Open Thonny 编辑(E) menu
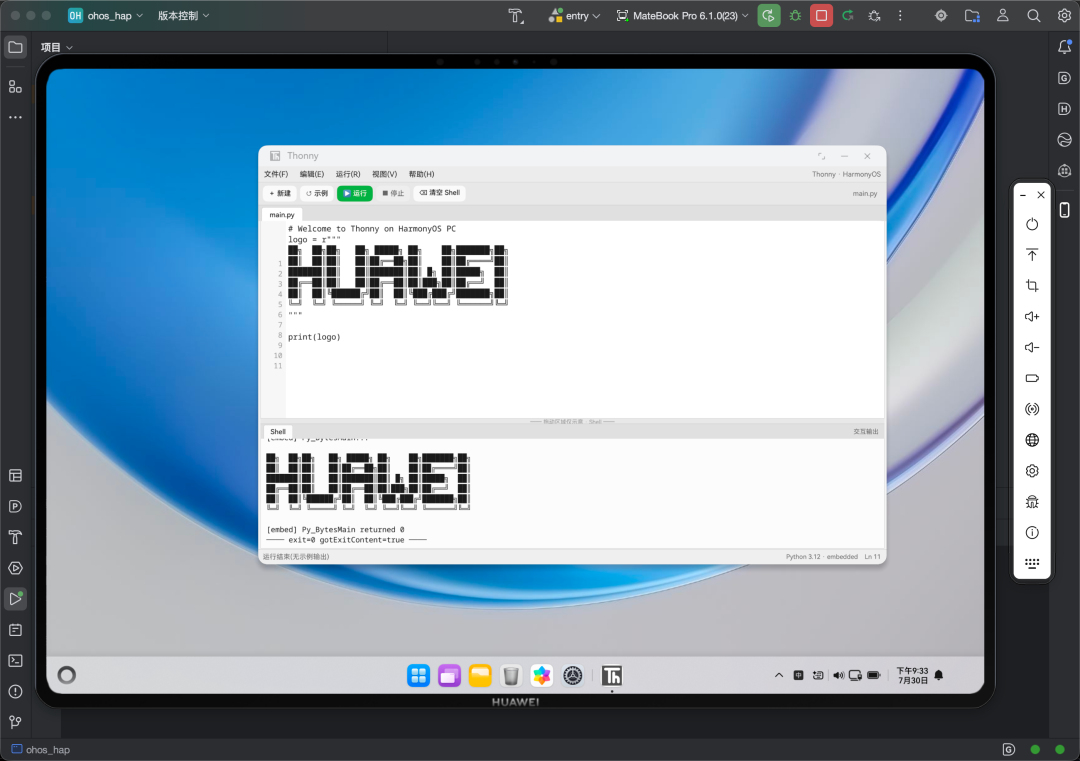Viewport: 1080px width, 761px height. click(311, 174)
